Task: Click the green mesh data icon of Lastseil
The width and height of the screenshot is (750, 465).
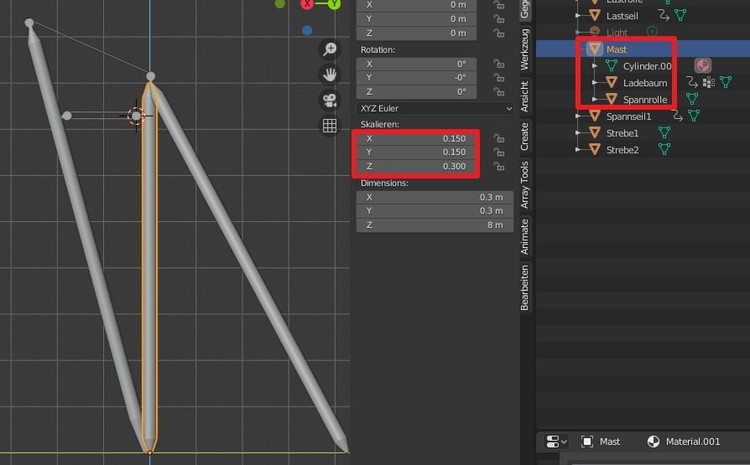Action: click(680, 15)
